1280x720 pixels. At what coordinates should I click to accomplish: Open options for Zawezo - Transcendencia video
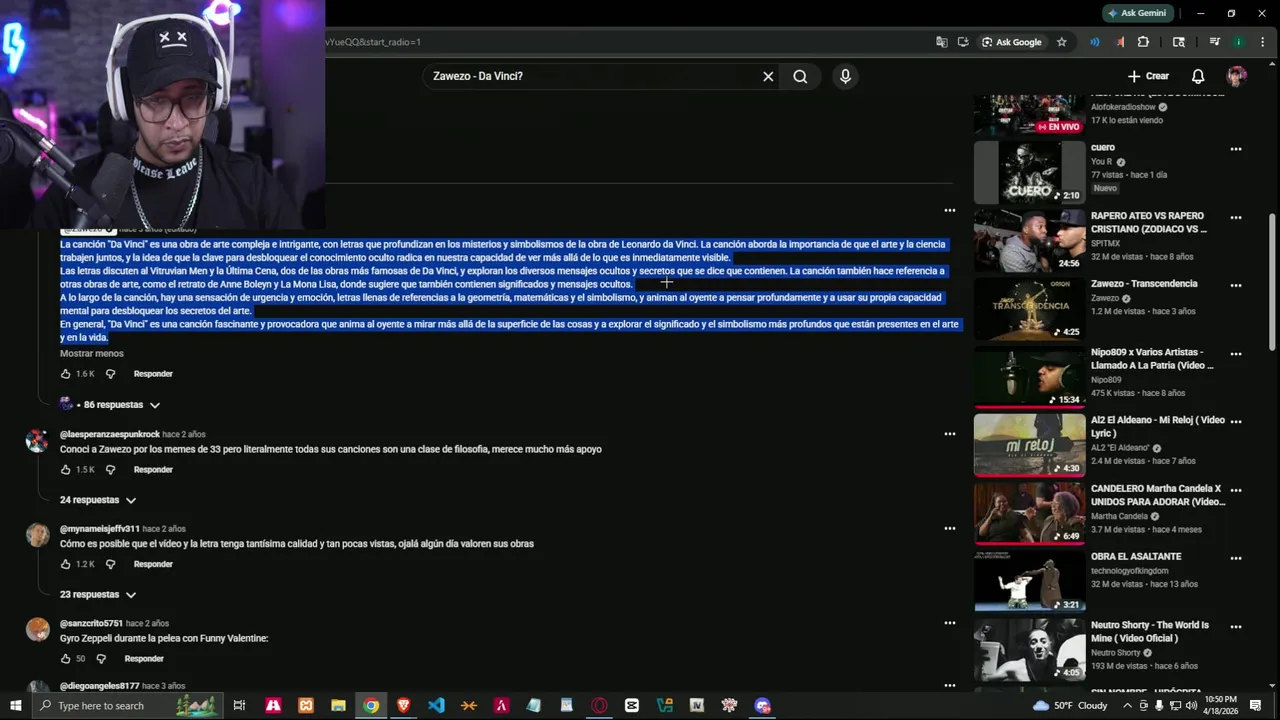[1236, 286]
